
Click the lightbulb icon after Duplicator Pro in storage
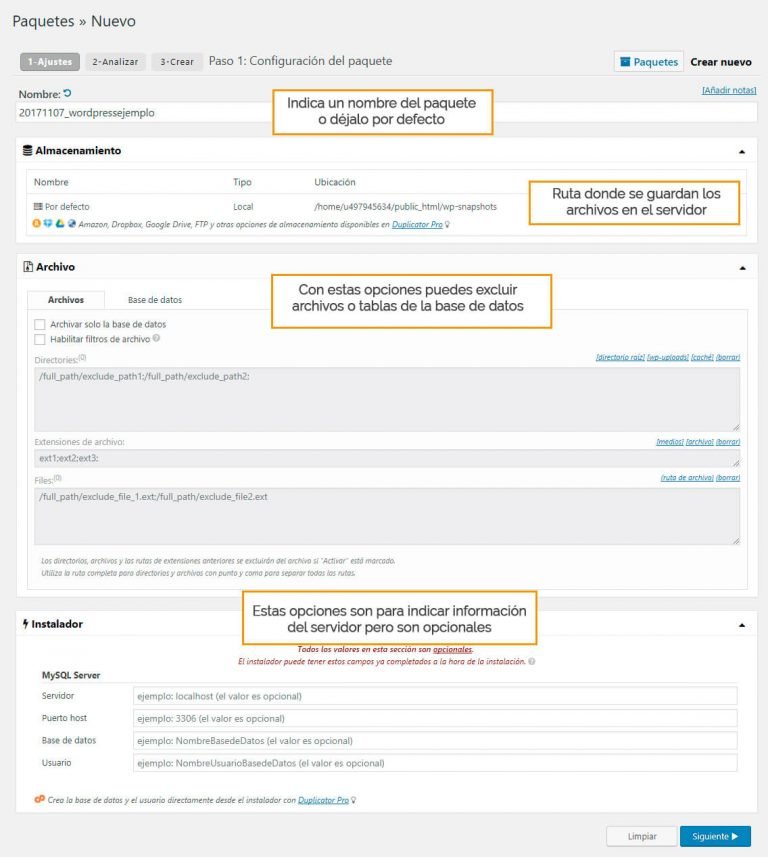click(447, 225)
